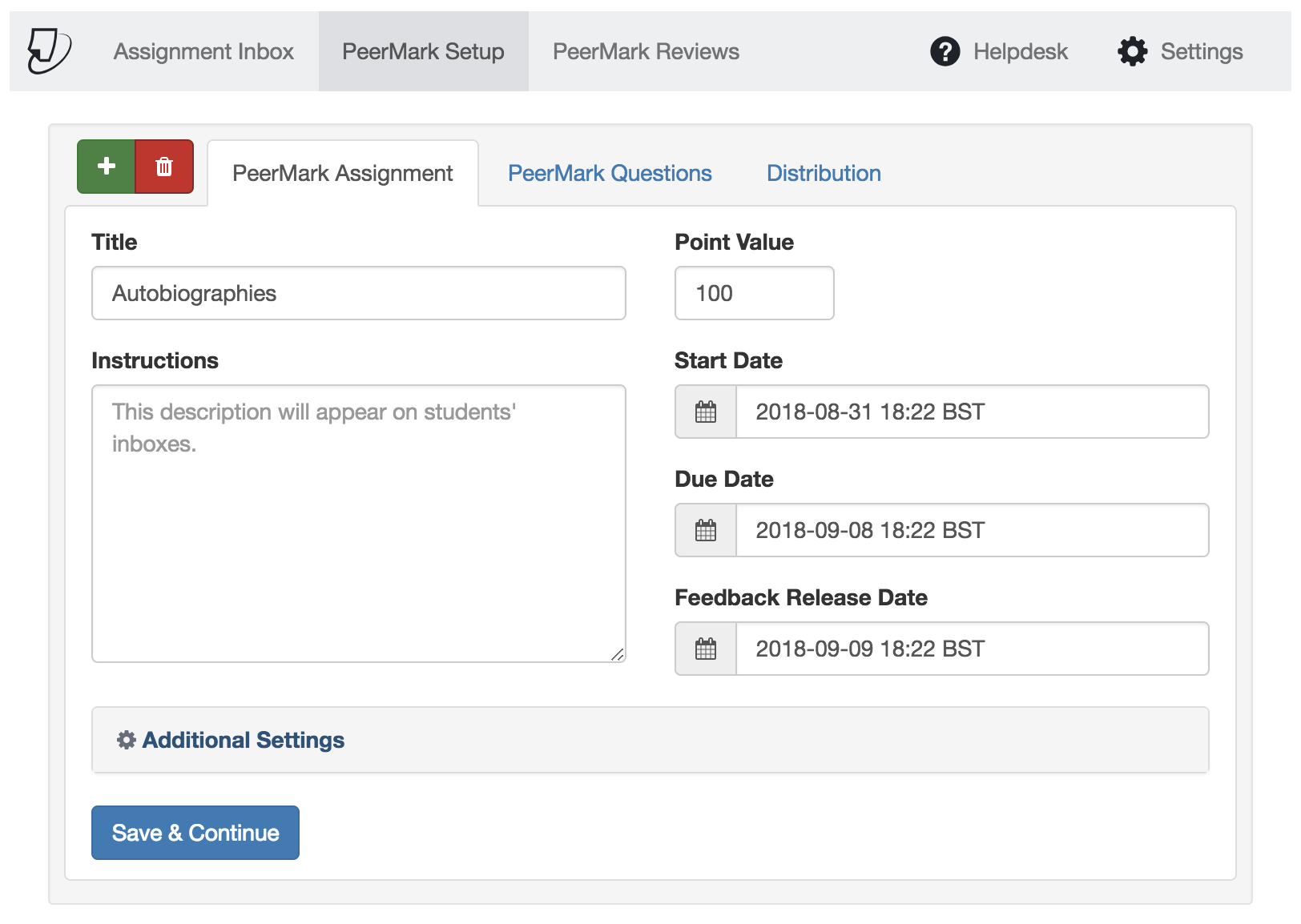1301x924 pixels.
Task: Click inside the Instructions text area
Action: click(359, 524)
